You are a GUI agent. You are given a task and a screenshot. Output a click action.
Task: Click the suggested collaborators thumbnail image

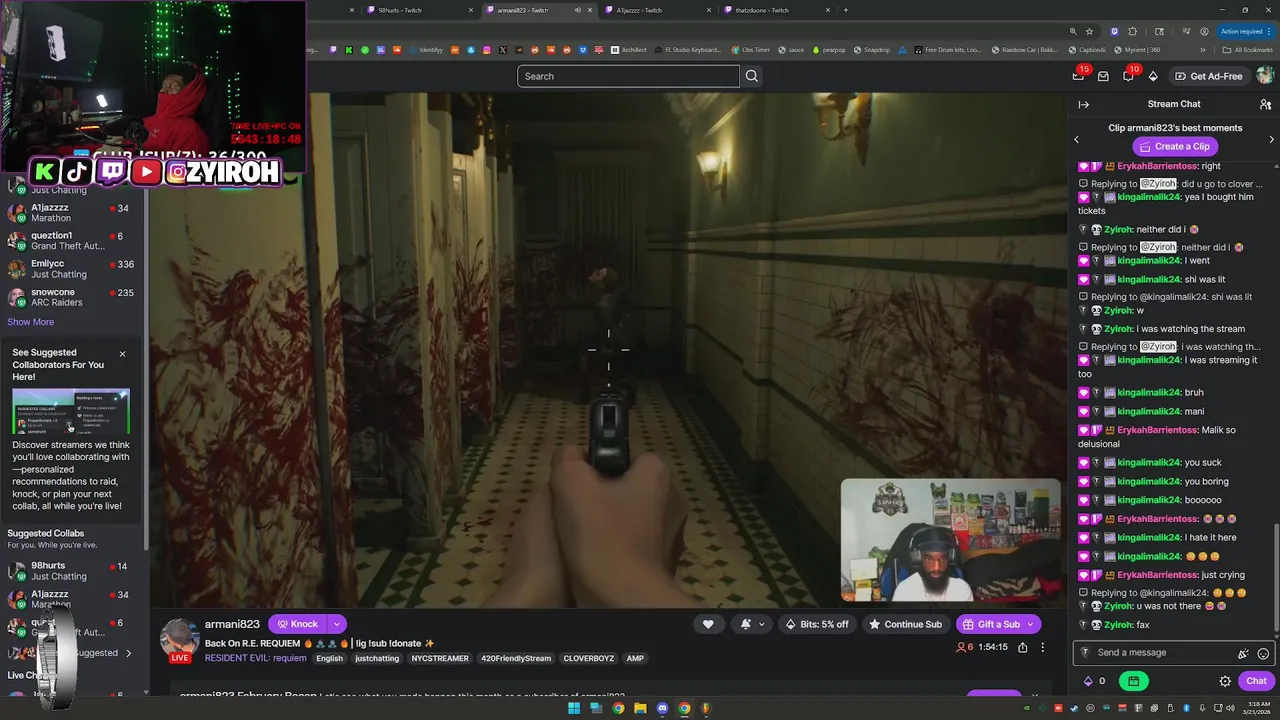pyautogui.click(x=70, y=411)
